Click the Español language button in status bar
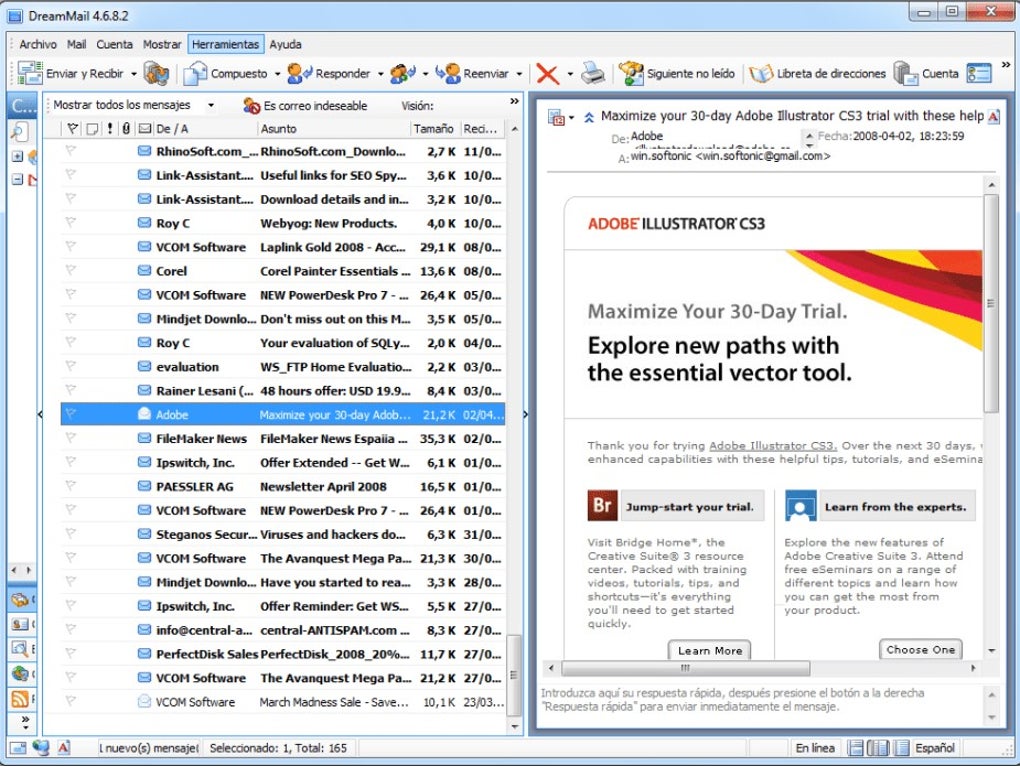 coord(935,748)
